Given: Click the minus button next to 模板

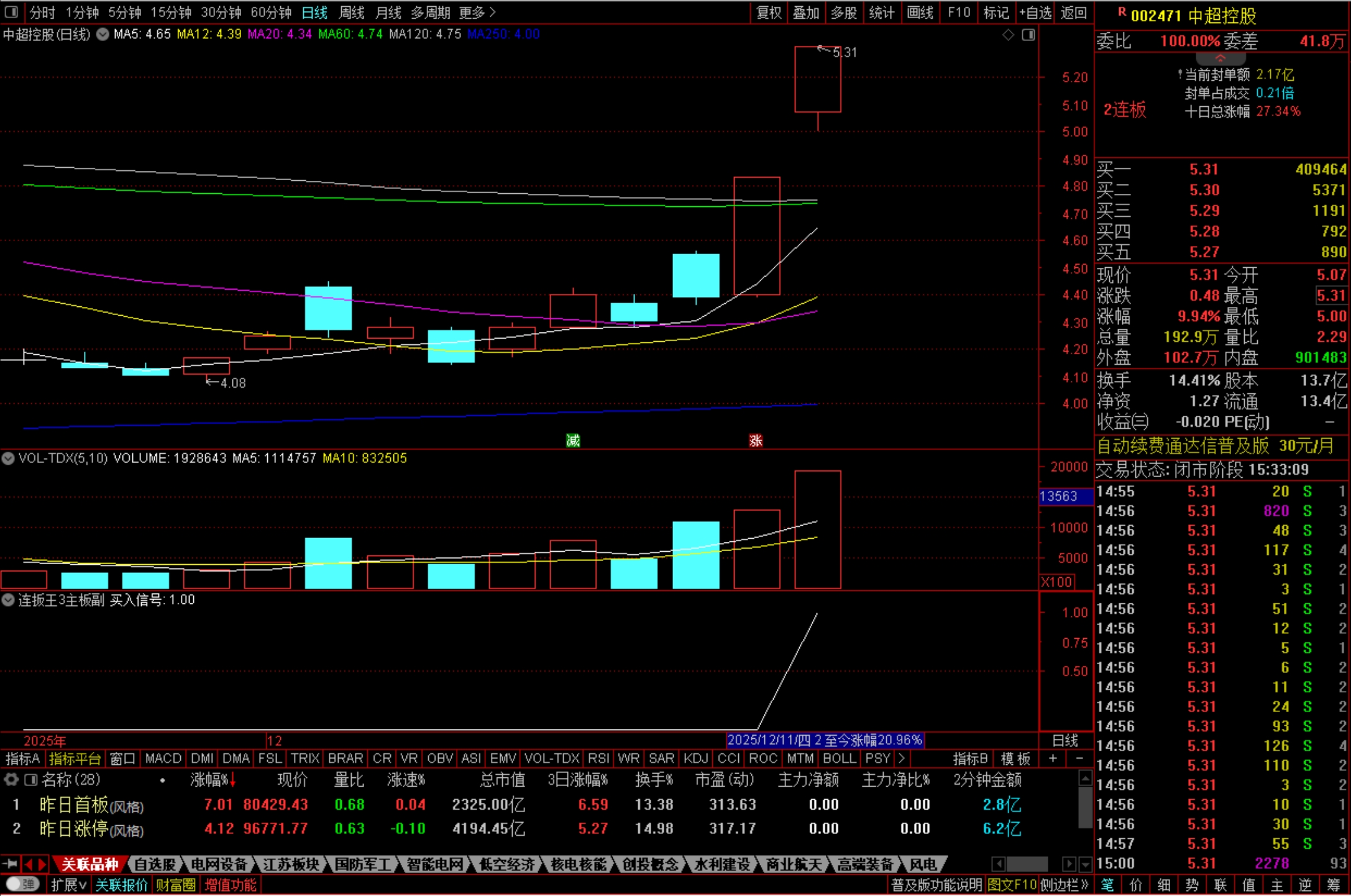Looking at the screenshot, I should pyautogui.click(x=1079, y=759).
